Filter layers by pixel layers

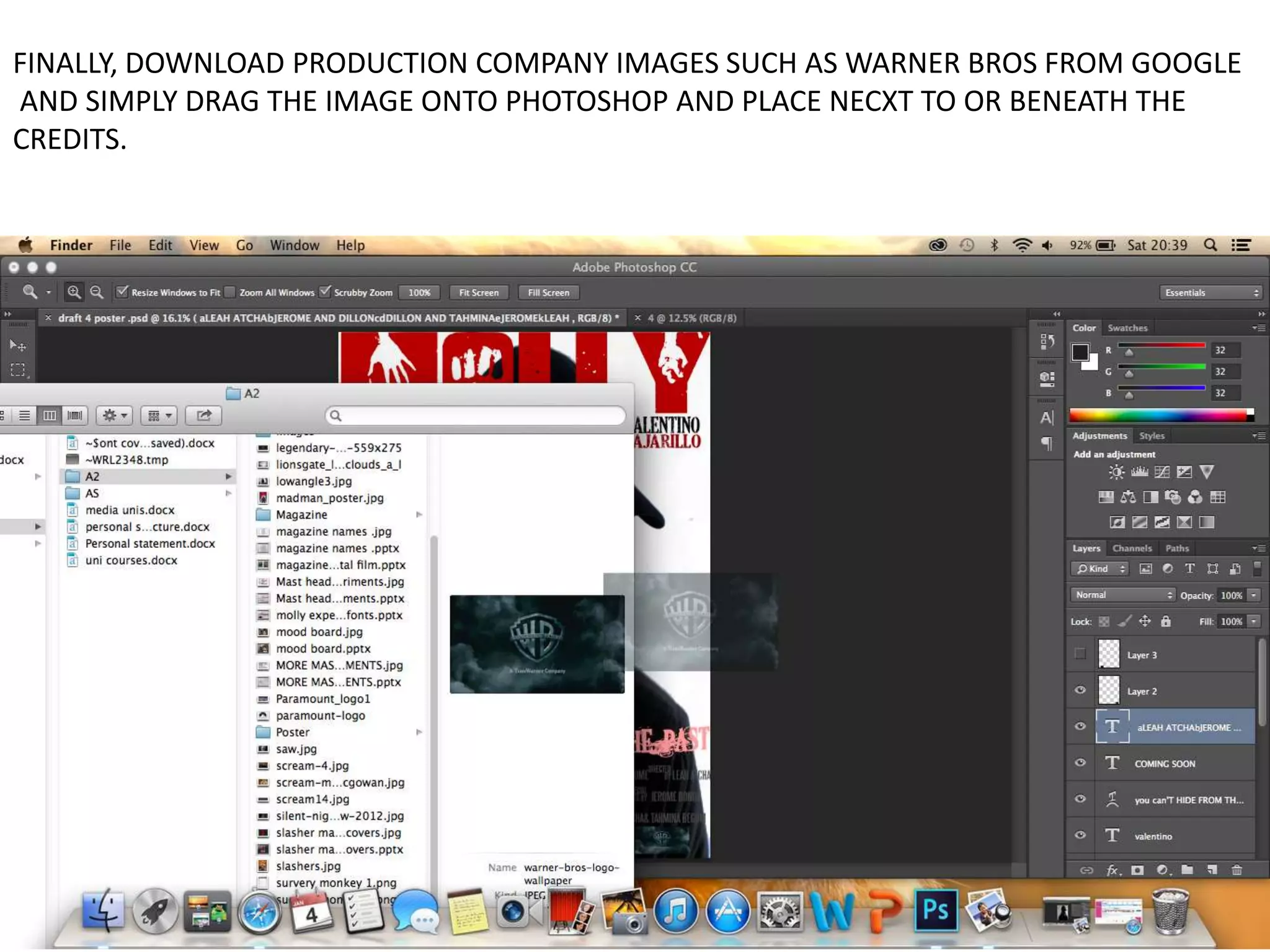click(1145, 568)
